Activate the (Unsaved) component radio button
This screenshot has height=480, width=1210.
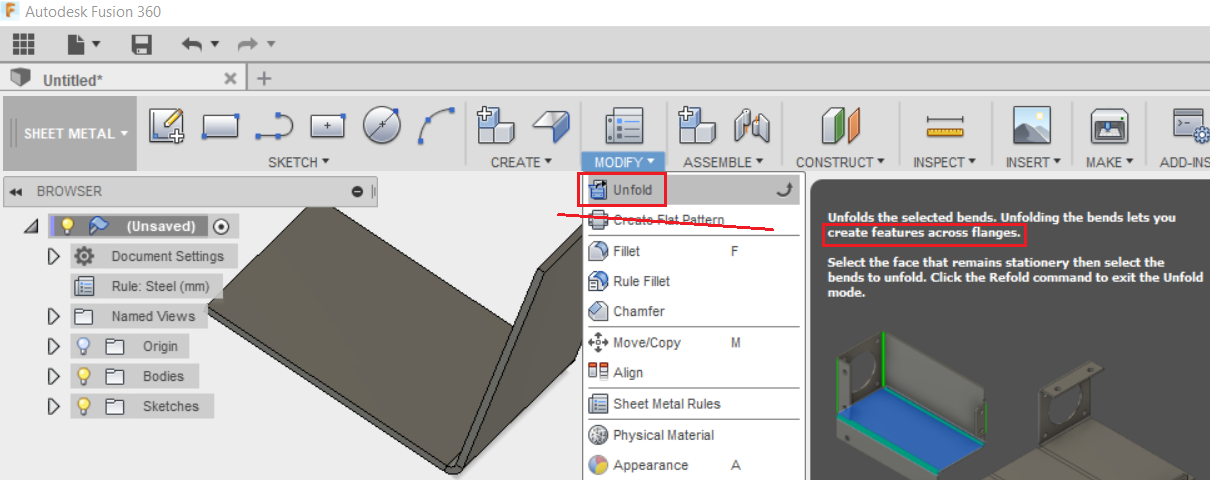click(x=221, y=226)
